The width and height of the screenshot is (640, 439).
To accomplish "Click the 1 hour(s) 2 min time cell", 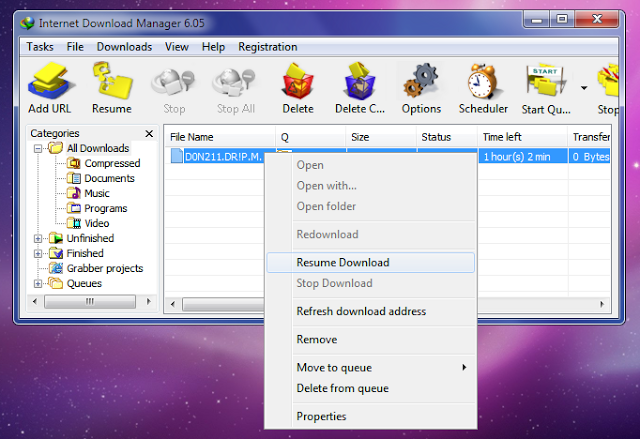I will pyautogui.click(x=523, y=157).
